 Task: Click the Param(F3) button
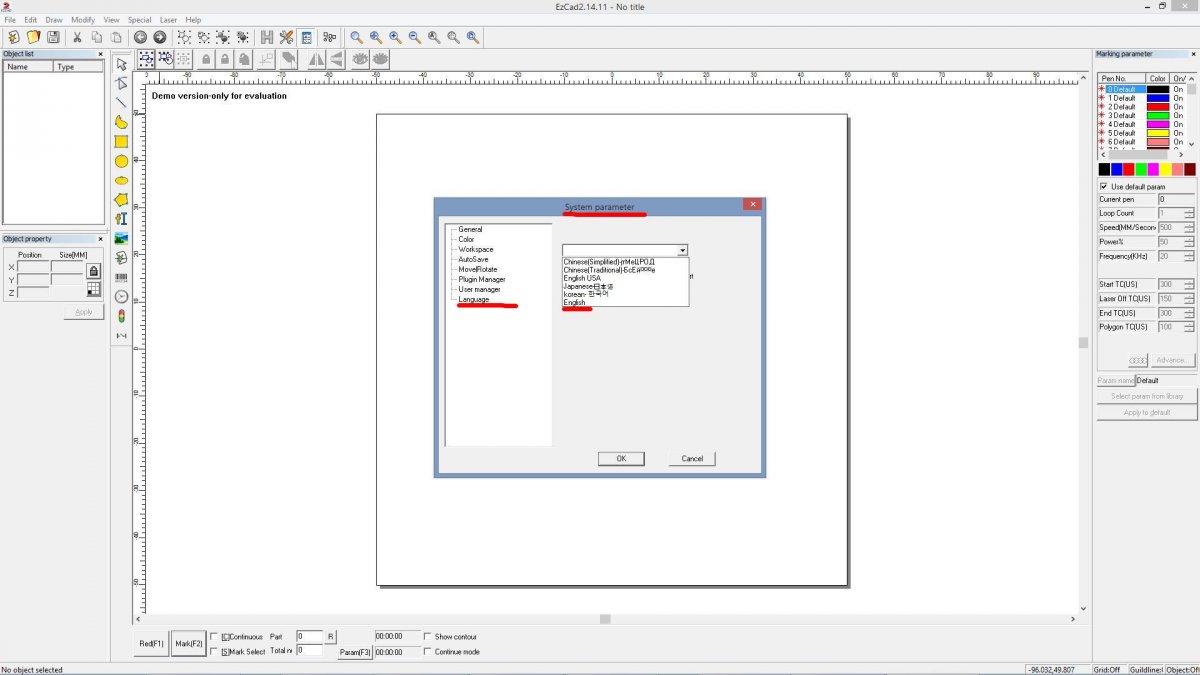pos(355,652)
